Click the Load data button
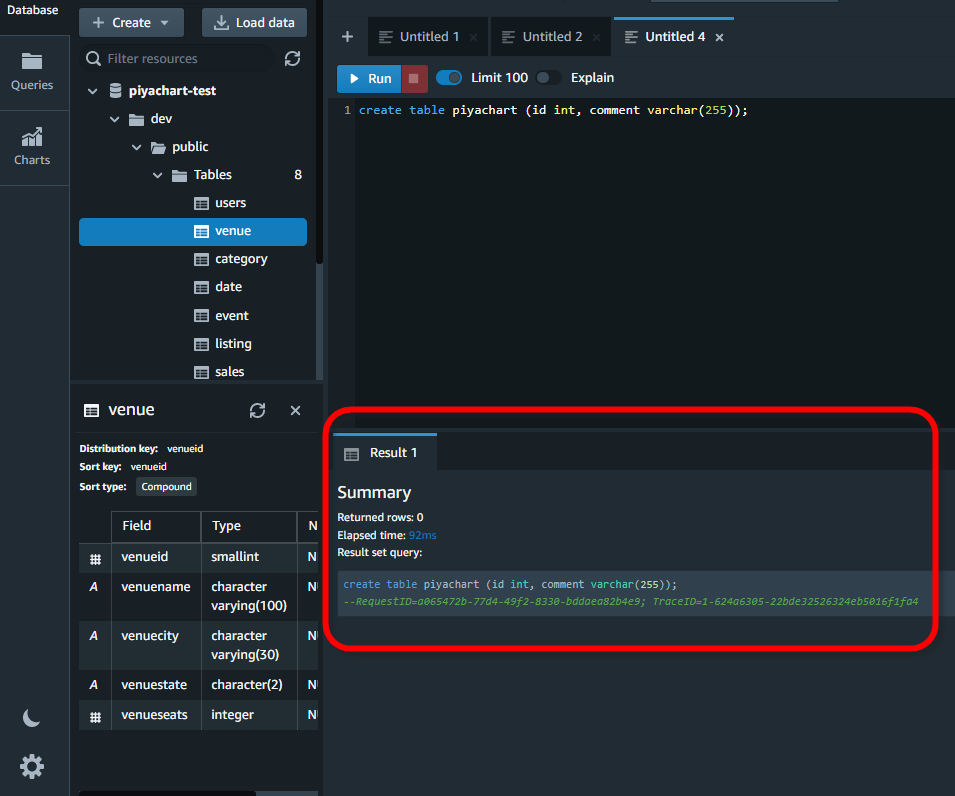The image size is (955, 796). pos(254,22)
